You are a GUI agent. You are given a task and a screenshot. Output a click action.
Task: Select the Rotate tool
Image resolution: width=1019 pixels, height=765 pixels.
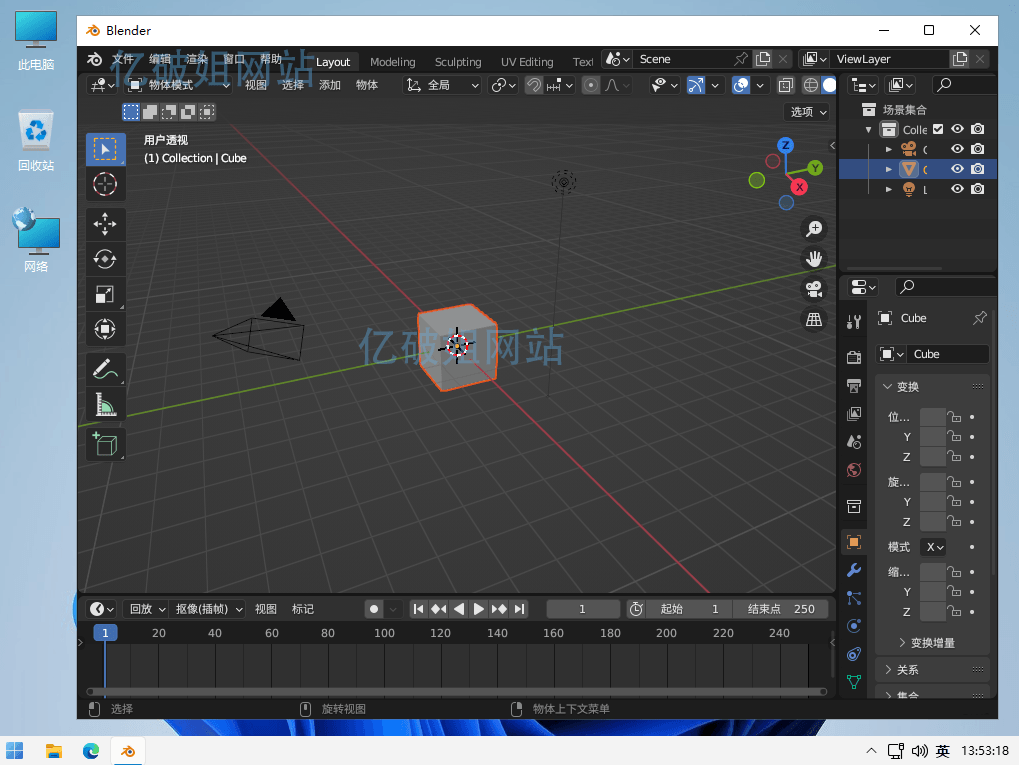[105, 259]
